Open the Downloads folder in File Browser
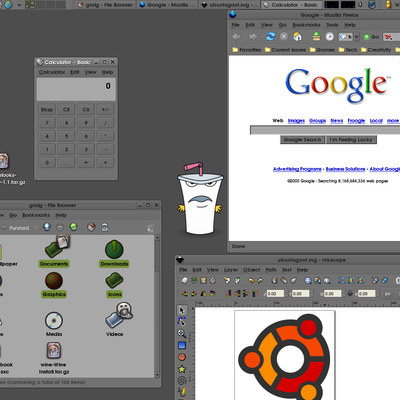This screenshot has height=400, width=400. tap(114, 253)
